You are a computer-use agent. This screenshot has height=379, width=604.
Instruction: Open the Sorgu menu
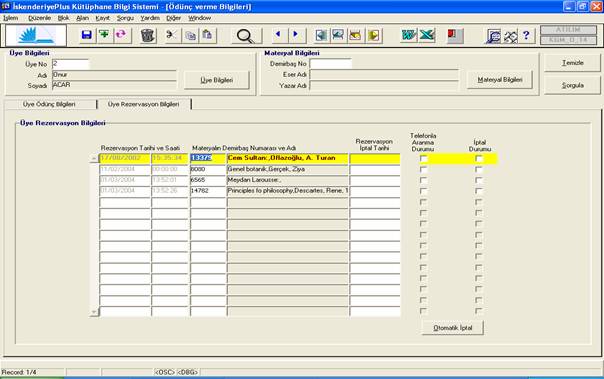click(x=125, y=18)
